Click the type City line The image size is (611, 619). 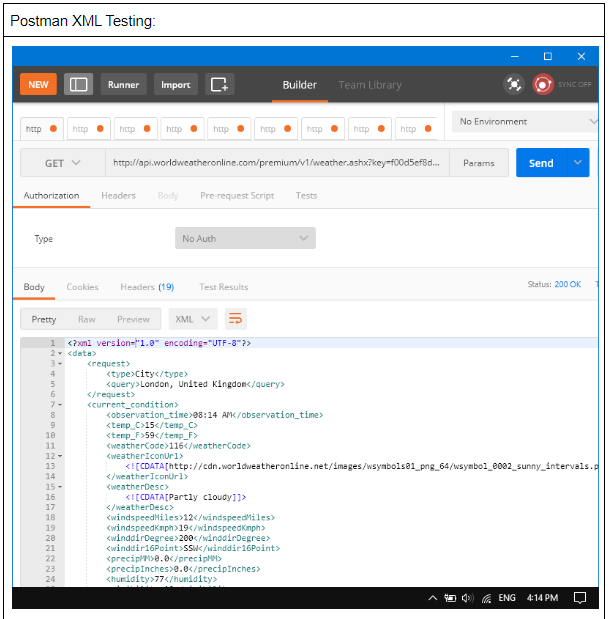[147, 374]
